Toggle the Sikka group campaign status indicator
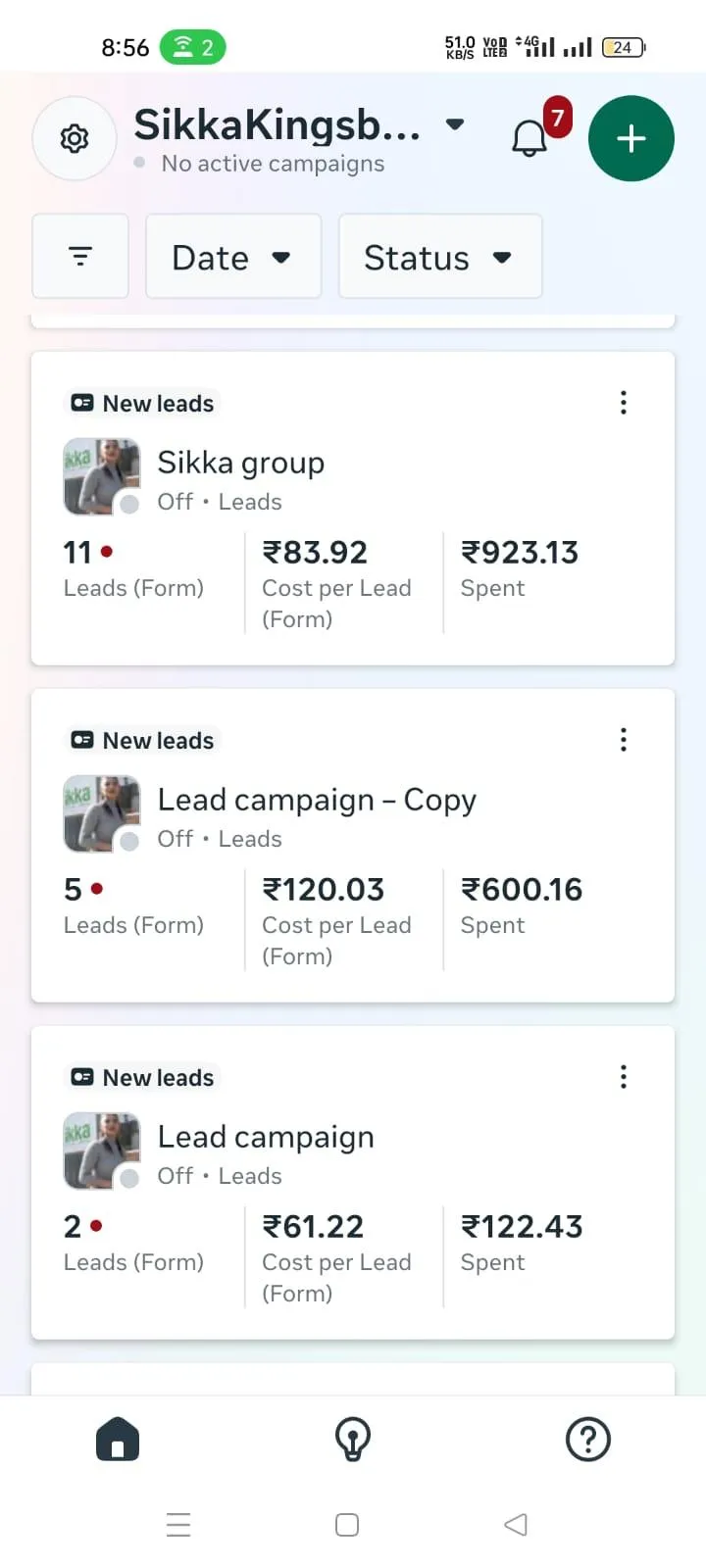The height and width of the screenshot is (1568, 706). [128, 505]
